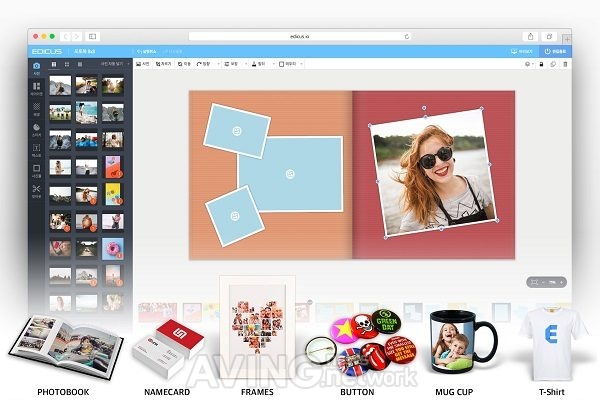Click the border frame tool in toolbar
This screenshot has height=400, width=600.
point(288,64)
